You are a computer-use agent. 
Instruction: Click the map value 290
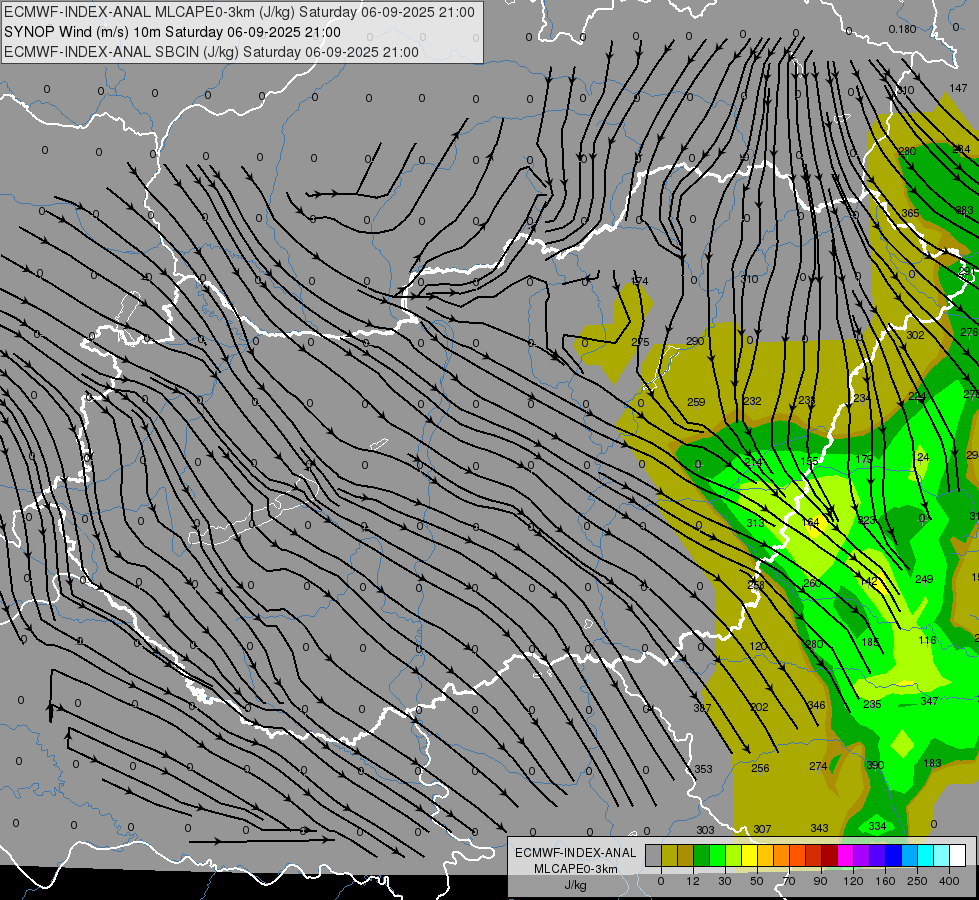click(x=695, y=341)
